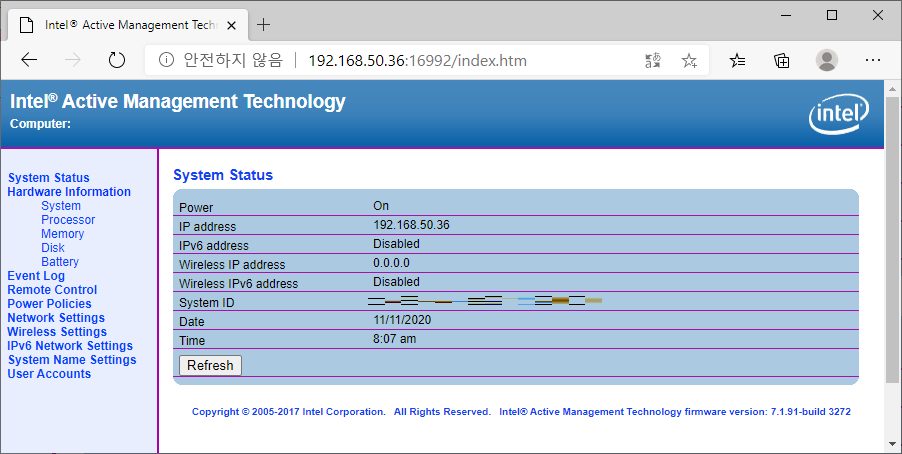Image resolution: width=902 pixels, height=454 pixels.
Task: Open the Event Log page
Action: point(36,276)
